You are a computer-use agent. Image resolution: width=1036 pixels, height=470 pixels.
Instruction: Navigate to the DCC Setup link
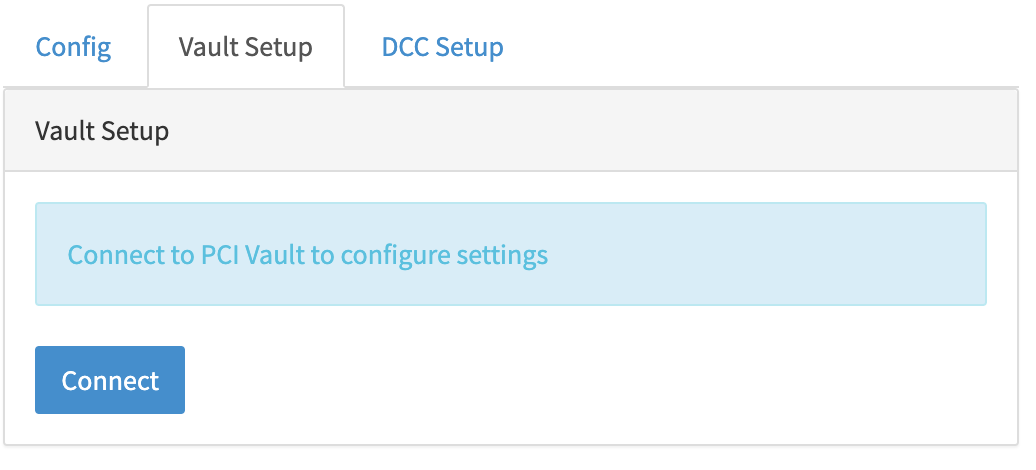coord(442,47)
